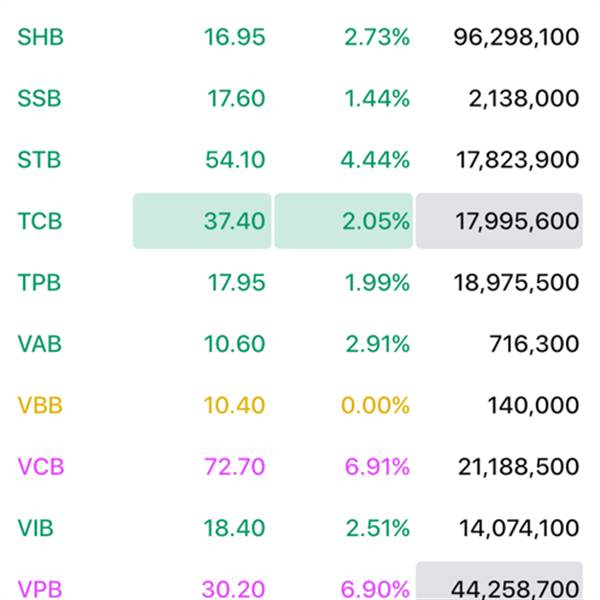Click the highlighted TCB price 37.40
Screen dimensions: 600x600
point(203,221)
